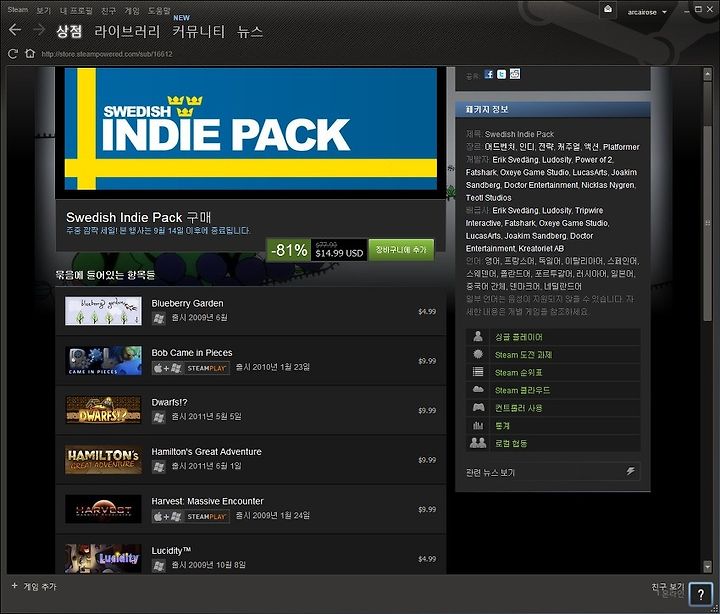This screenshot has height=614, width=720.
Task: Open the 싱글 플레이어 link
Action: click(x=518, y=337)
